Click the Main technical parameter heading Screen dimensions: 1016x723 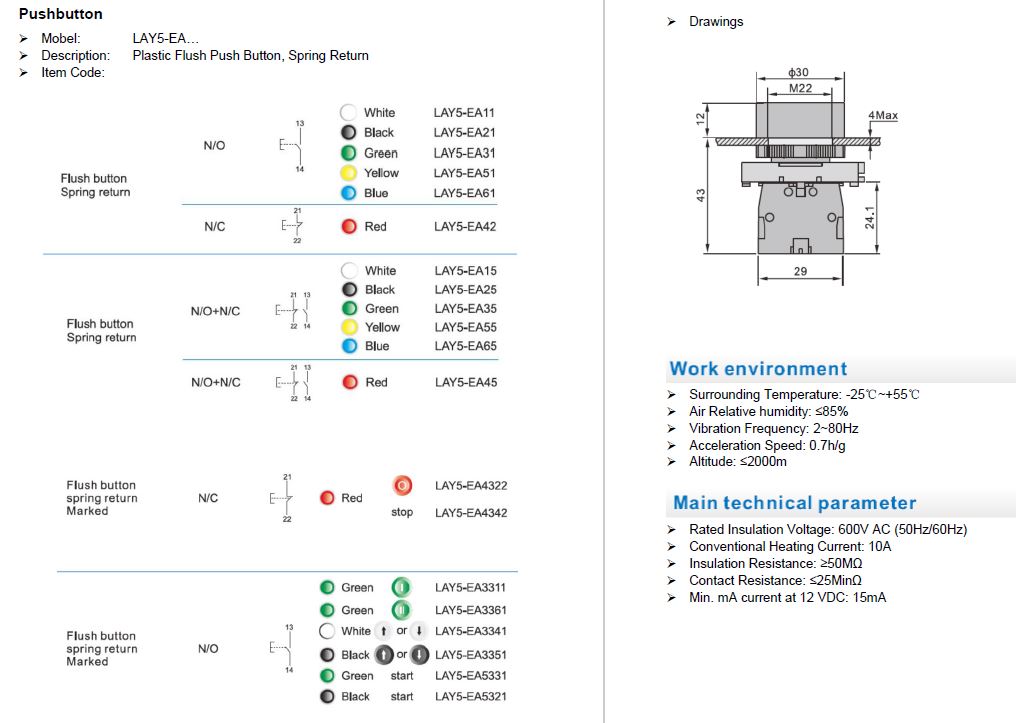794,503
